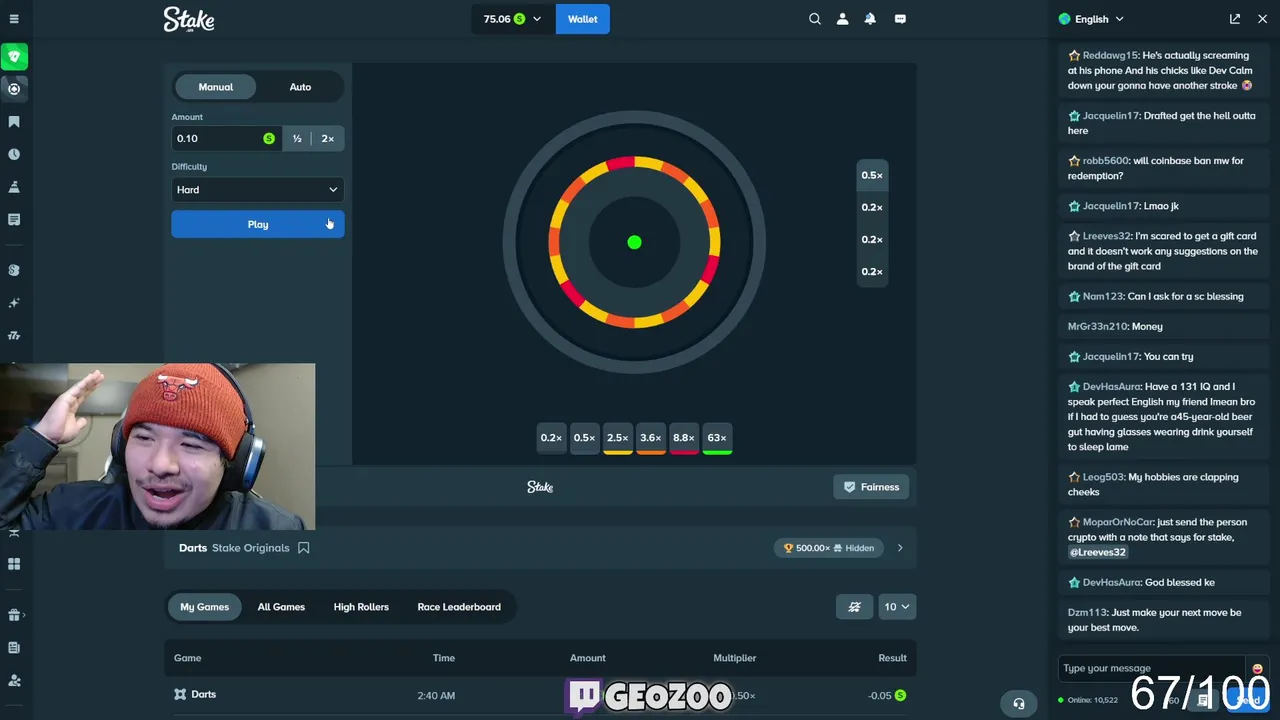1280x720 pixels.
Task: Open the user profile icon
Action: (842, 19)
